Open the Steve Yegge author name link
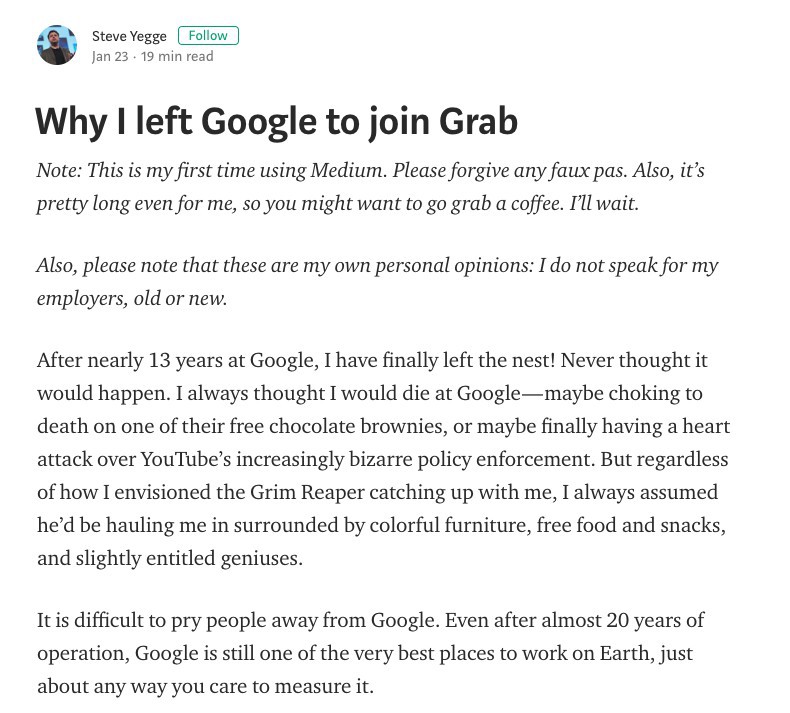The width and height of the screenshot is (790, 713). pyautogui.click(x=129, y=36)
